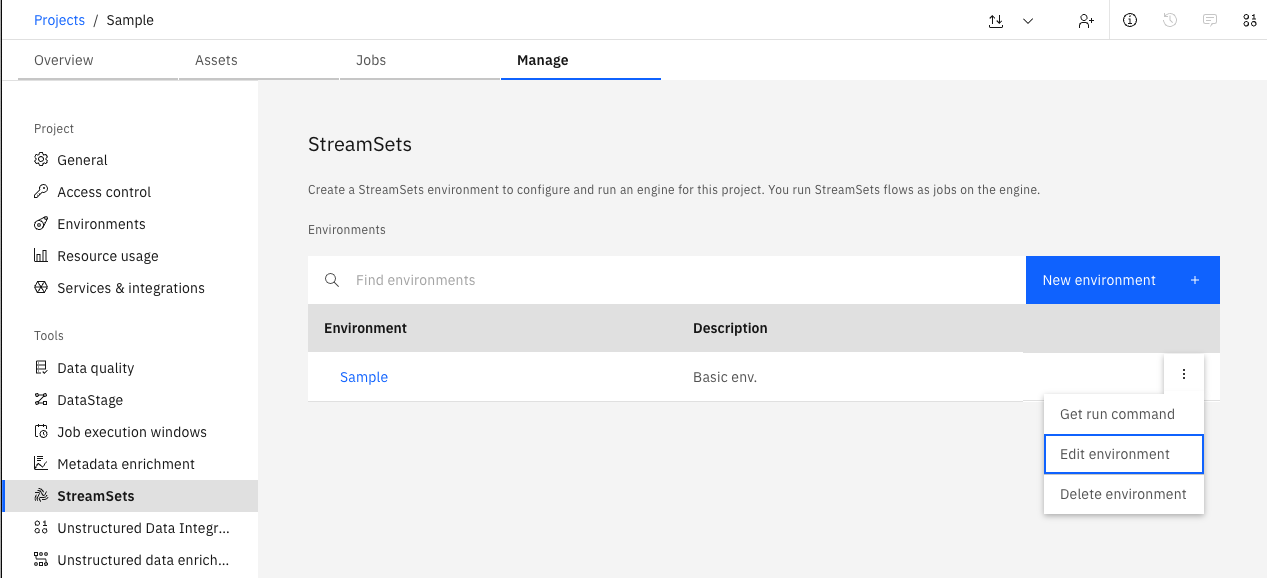Open Job execution windows settings
This screenshot has width=1267, height=578.
pos(130,432)
